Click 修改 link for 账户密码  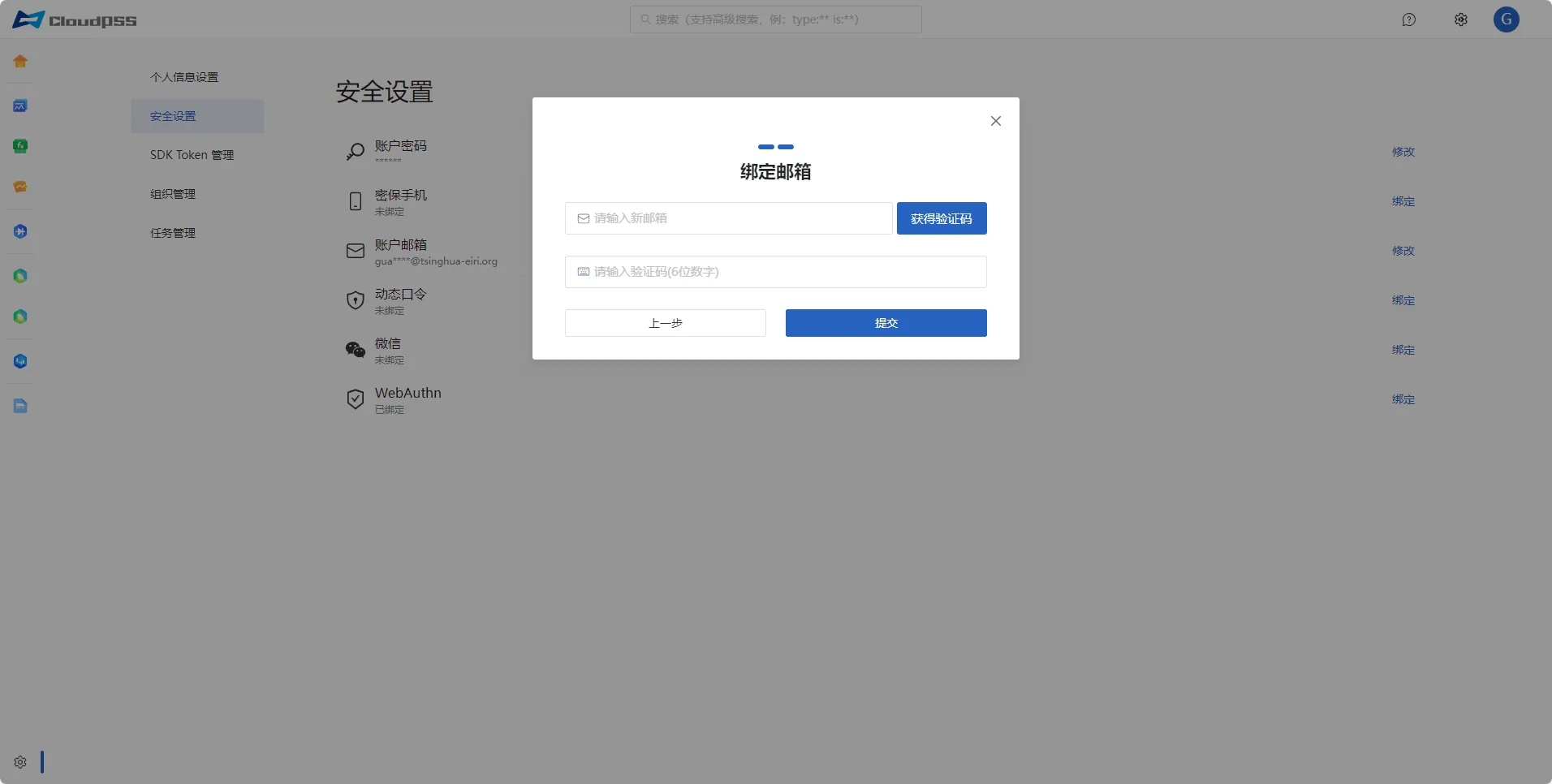[1403, 152]
